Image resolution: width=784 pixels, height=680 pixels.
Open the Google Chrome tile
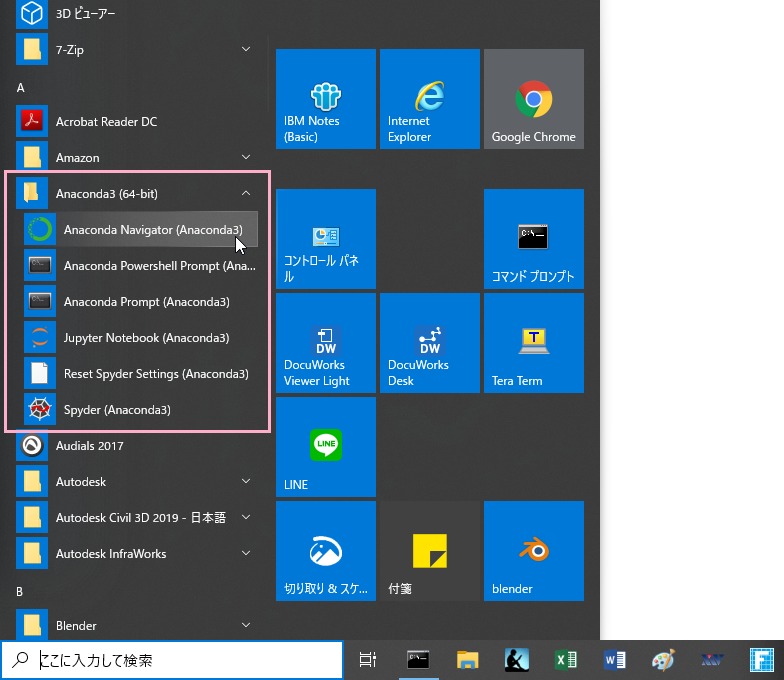534,99
